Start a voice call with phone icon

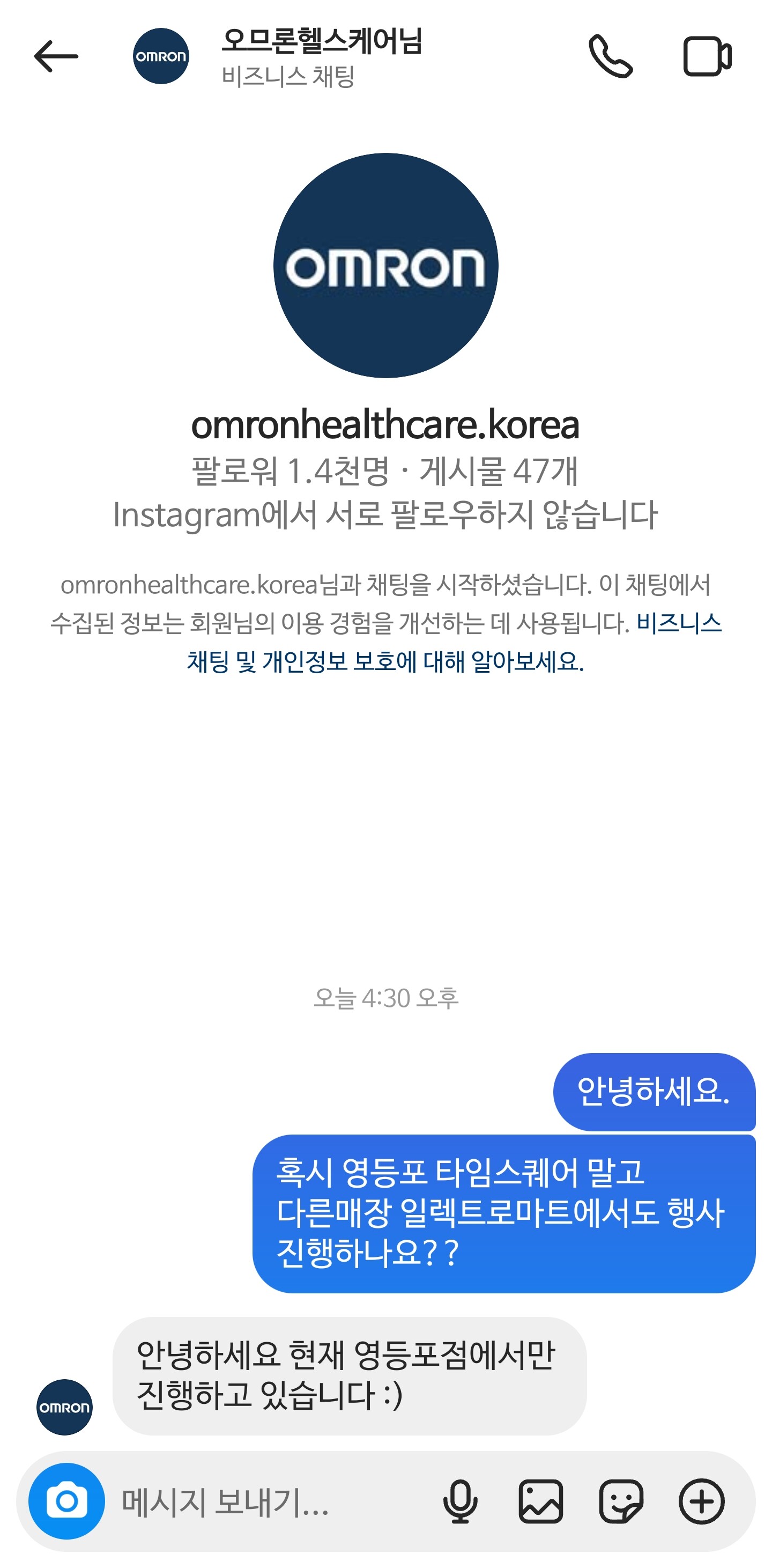click(x=610, y=56)
